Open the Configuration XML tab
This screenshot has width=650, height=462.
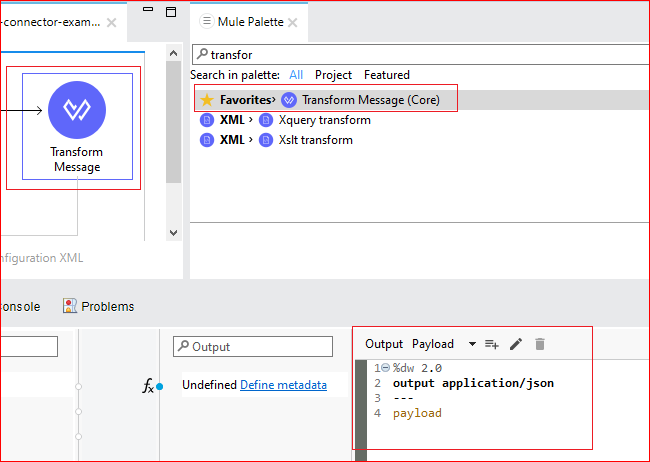click(41, 258)
